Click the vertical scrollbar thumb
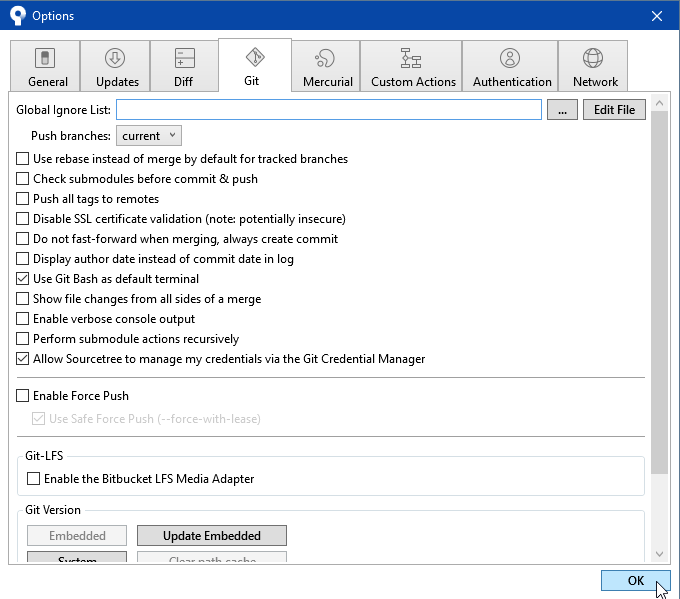Image resolution: width=680 pixels, height=599 pixels. tap(659, 292)
